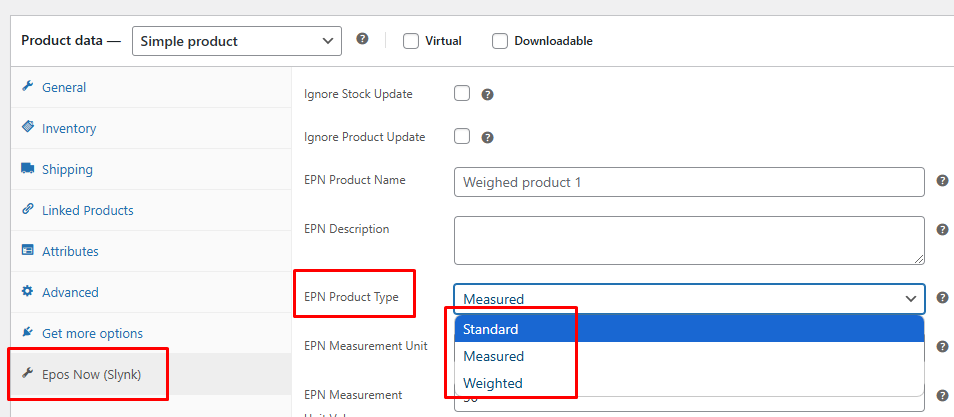954x417 pixels.
Task: Click help icon for EPN Measurement Unit
Action: pyautogui.click(x=942, y=347)
